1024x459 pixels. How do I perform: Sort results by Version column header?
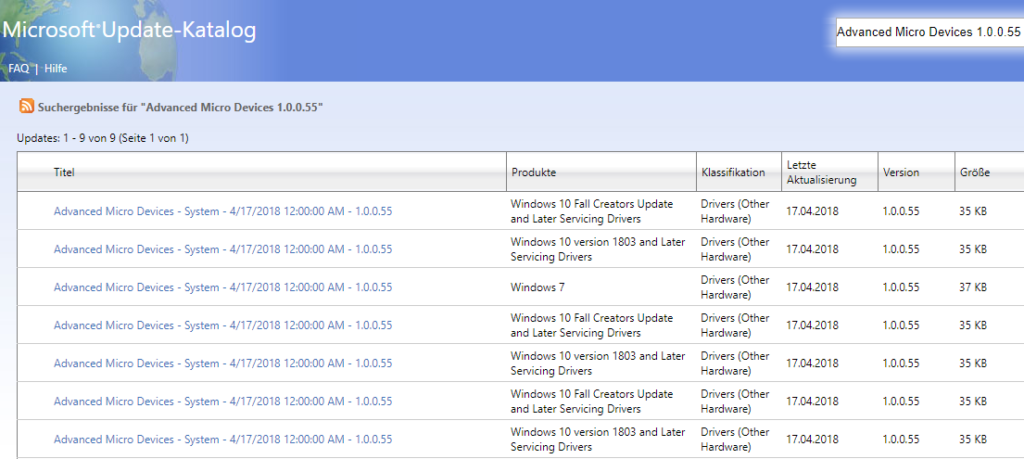901,173
